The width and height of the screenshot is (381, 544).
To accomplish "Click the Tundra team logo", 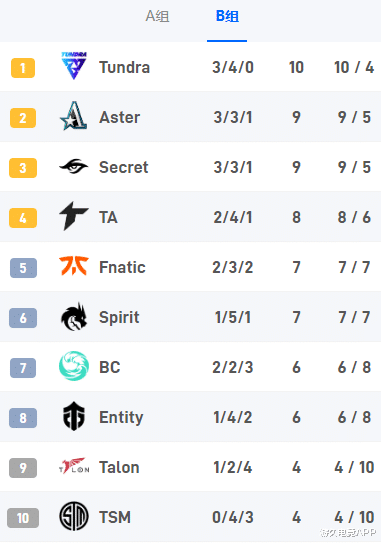I will click(x=74, y=66).
